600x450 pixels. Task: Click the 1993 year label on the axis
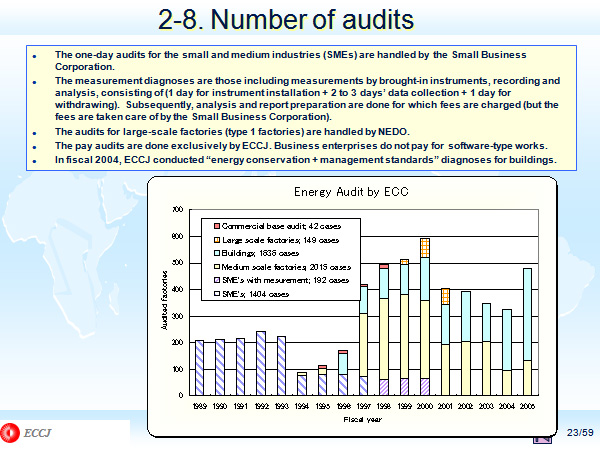point(282,406)
